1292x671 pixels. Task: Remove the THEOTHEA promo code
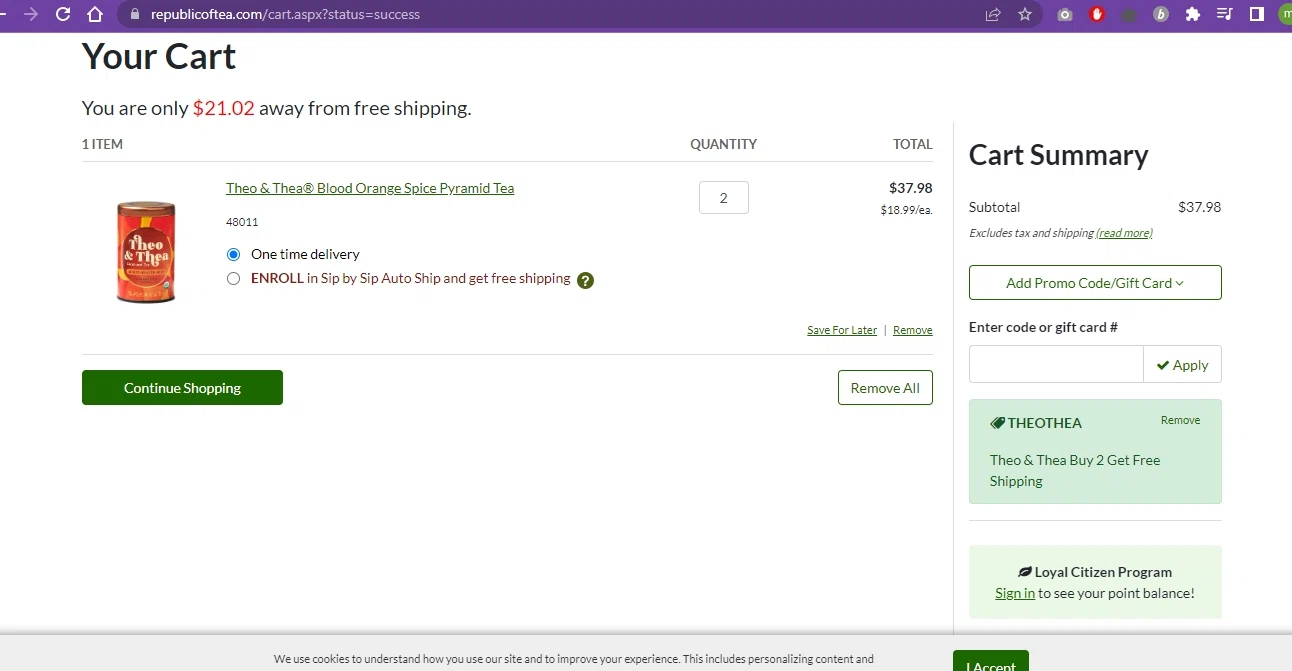[1180, 420]
